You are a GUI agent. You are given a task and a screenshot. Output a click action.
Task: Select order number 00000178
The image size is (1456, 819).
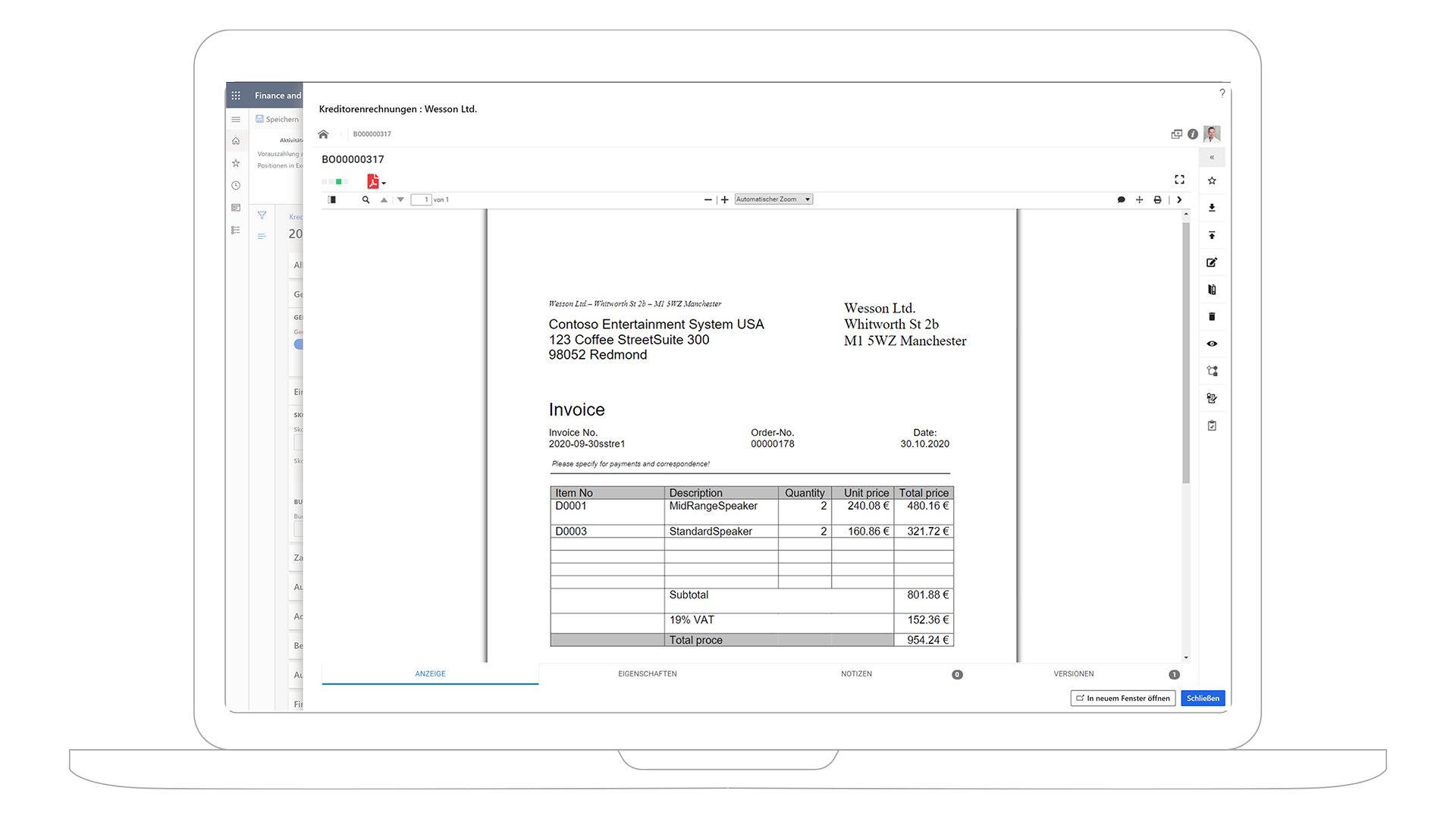coord(772,444)
